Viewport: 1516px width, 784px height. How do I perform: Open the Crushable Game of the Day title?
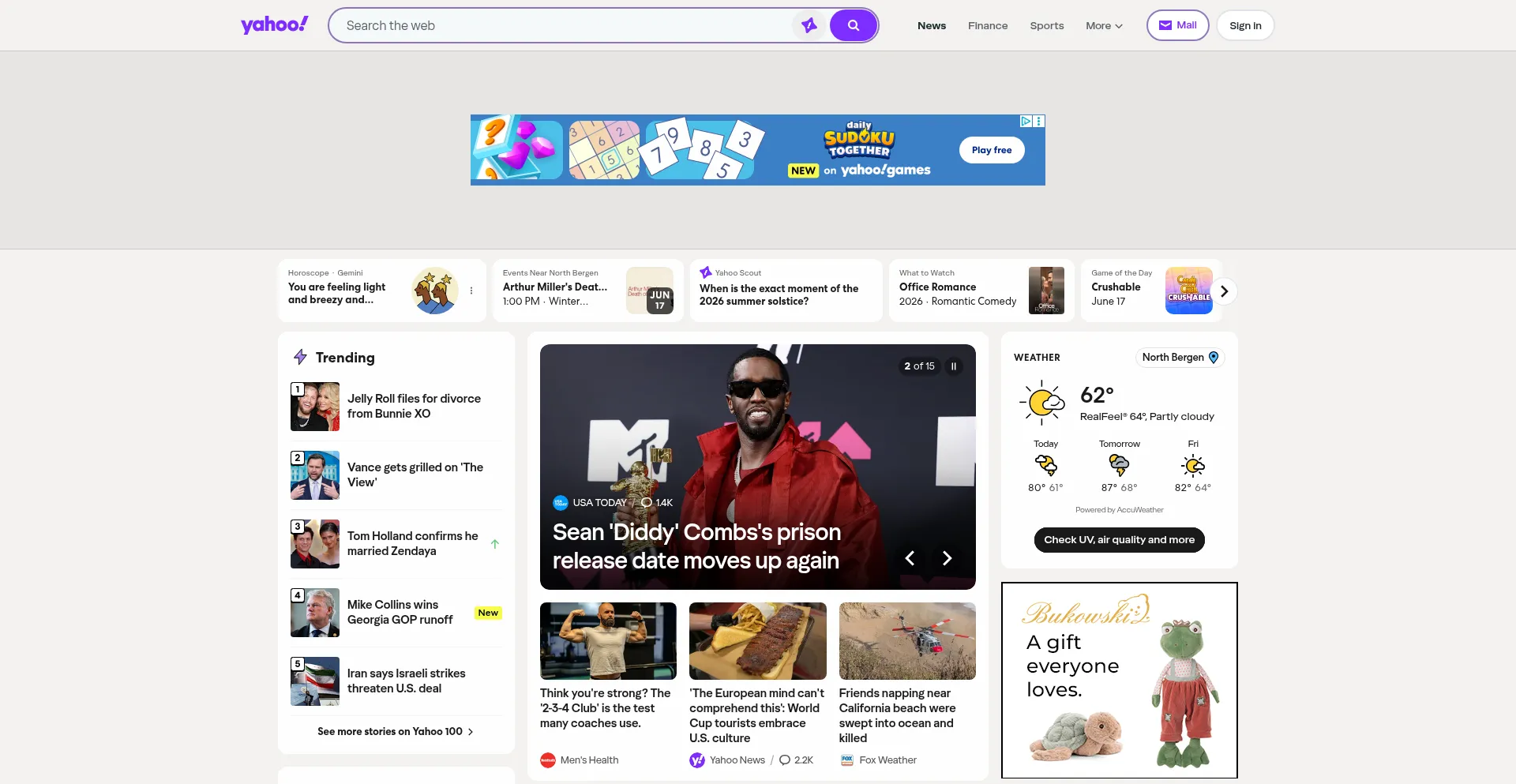point(1116,287)
